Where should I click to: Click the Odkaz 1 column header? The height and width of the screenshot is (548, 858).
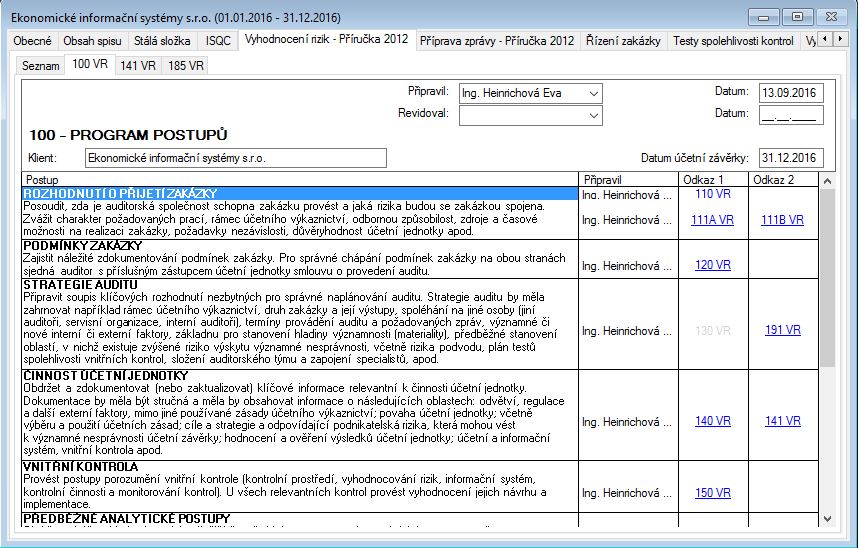(713, 180)
